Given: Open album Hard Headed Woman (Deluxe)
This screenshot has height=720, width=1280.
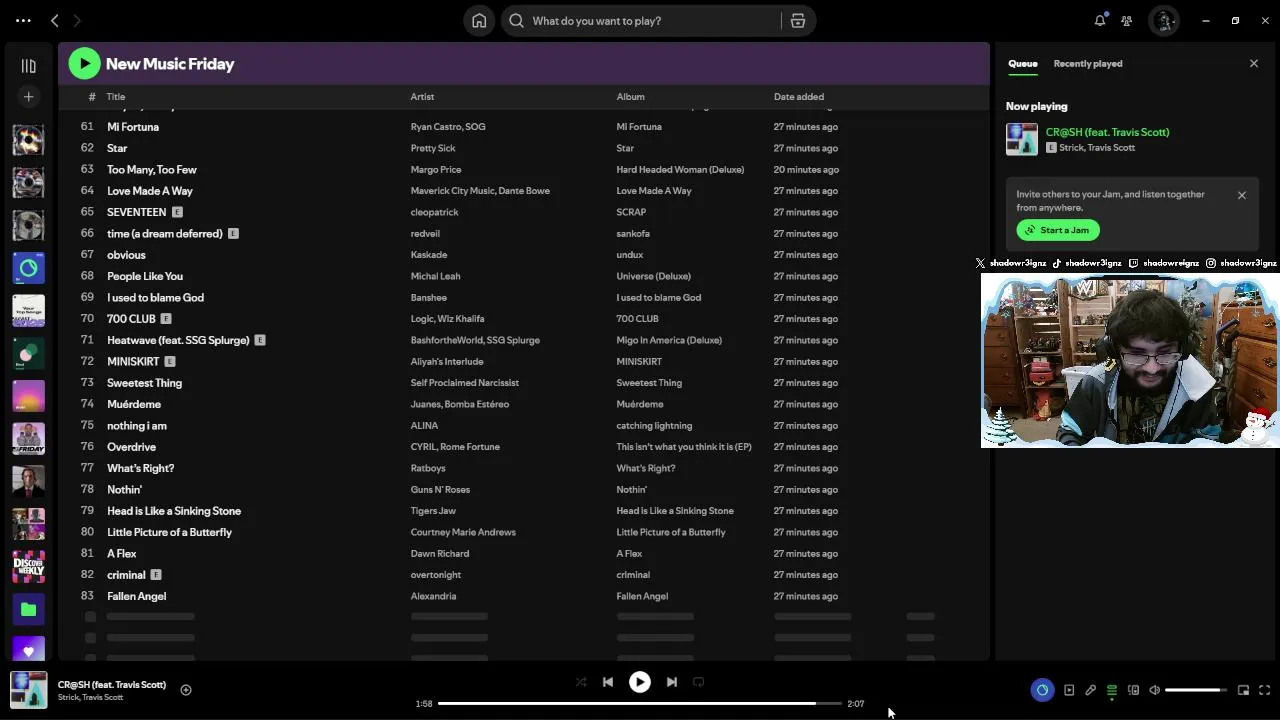Looking at the screenshot, I should [680, 170].
